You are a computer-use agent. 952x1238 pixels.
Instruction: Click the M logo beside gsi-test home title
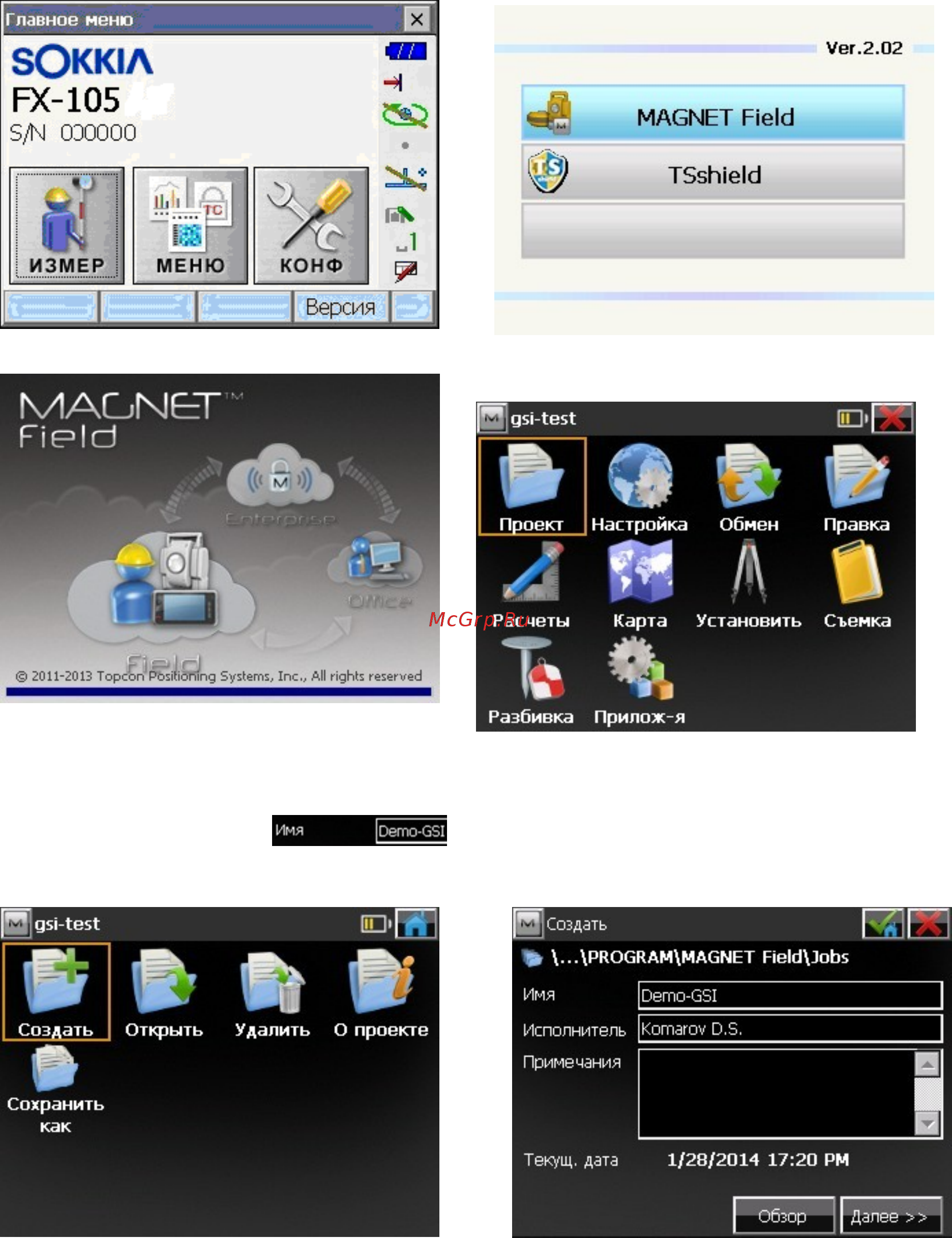click(491, 419)
